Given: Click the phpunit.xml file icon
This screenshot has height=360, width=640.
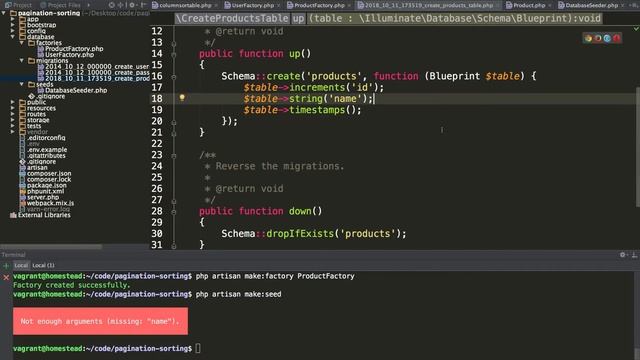Looking at the screenshot, I should tap(22, 191).
